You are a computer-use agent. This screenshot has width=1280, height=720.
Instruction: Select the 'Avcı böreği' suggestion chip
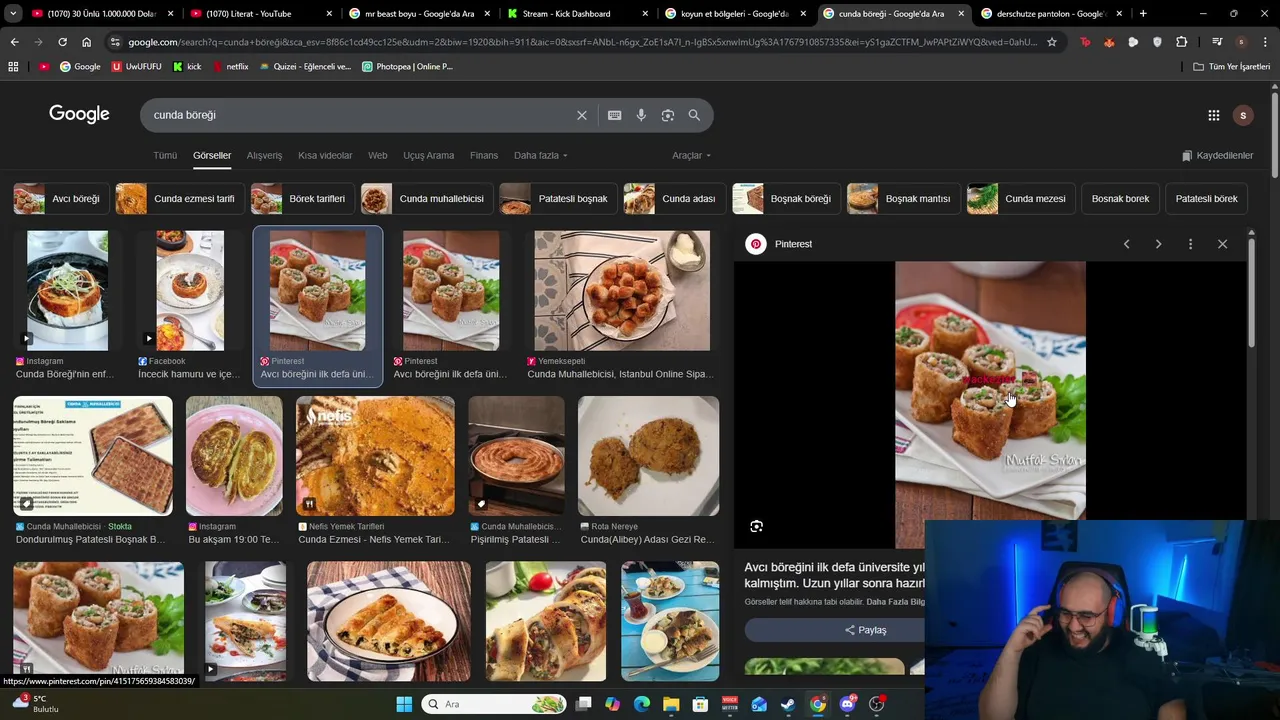click(x=60, y=198)
